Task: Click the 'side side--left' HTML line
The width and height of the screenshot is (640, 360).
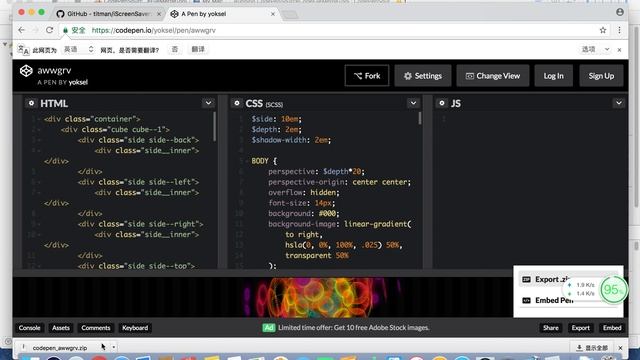Action: 138,182
